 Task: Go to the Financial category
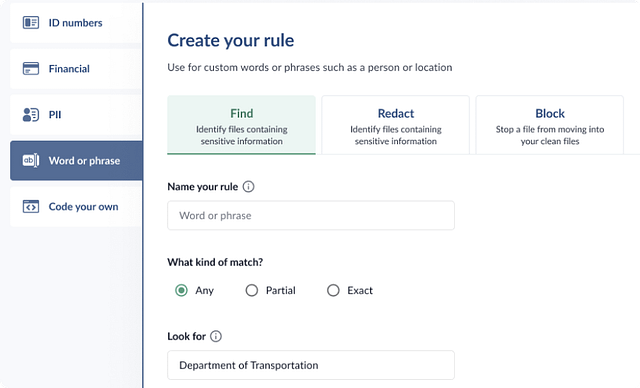(x=76, y=69)
